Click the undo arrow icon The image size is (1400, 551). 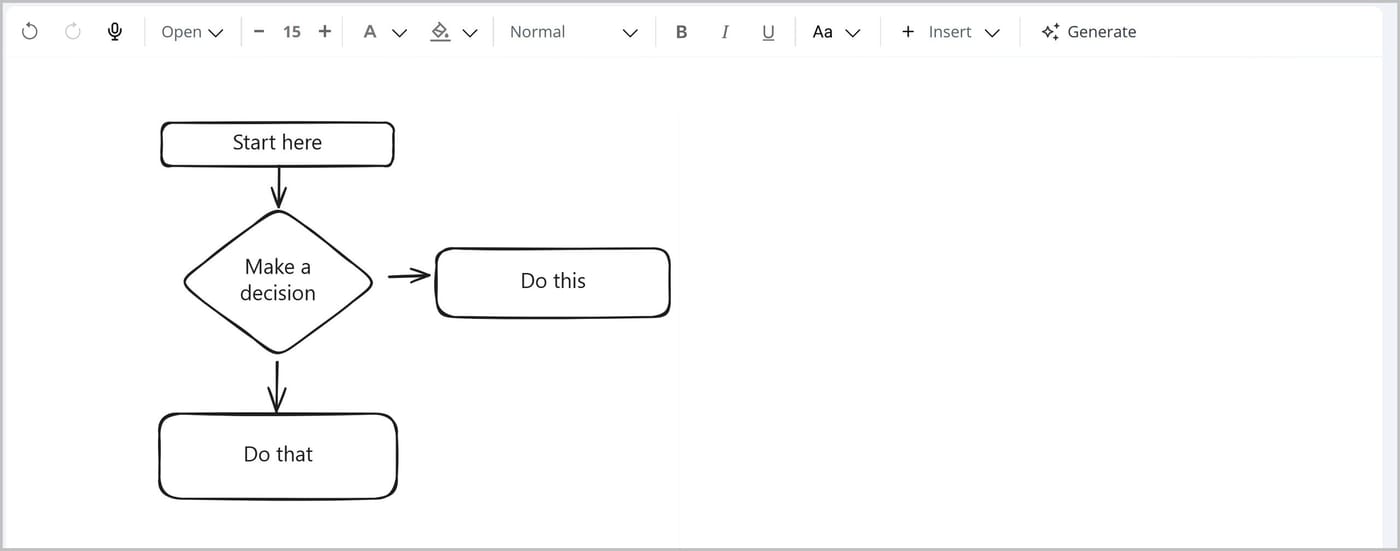click(x=30, y=32)
